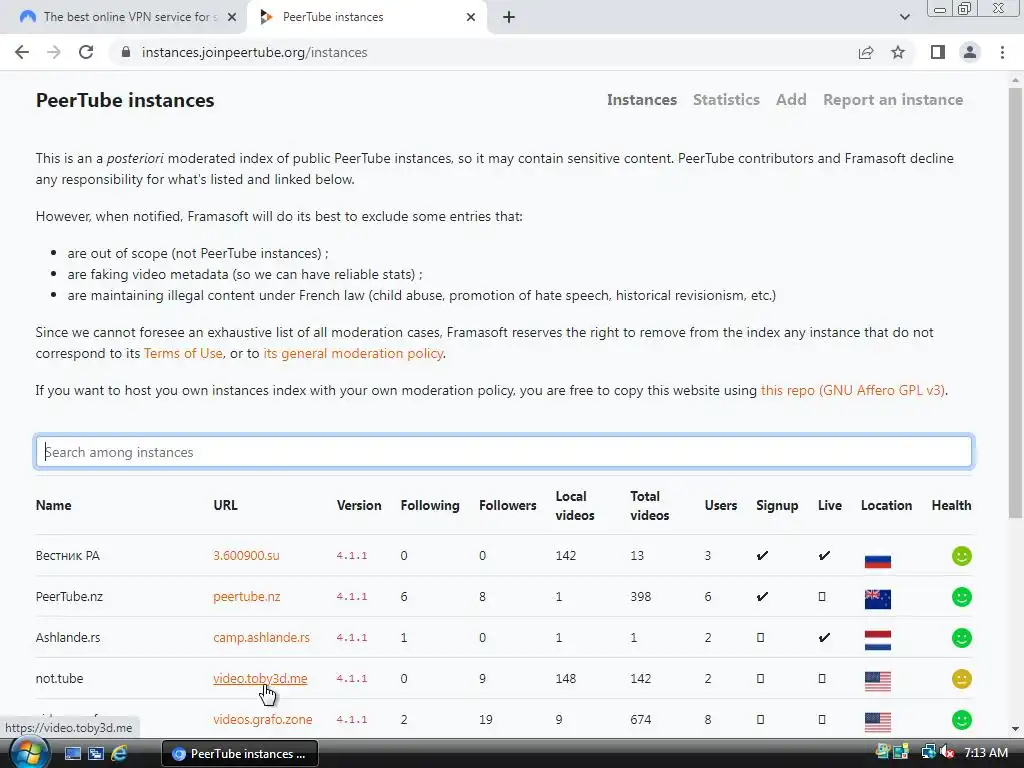Open the camp.ashlande.rs instance link
This screenshot has width=1024, height=768.
[261, 637]
